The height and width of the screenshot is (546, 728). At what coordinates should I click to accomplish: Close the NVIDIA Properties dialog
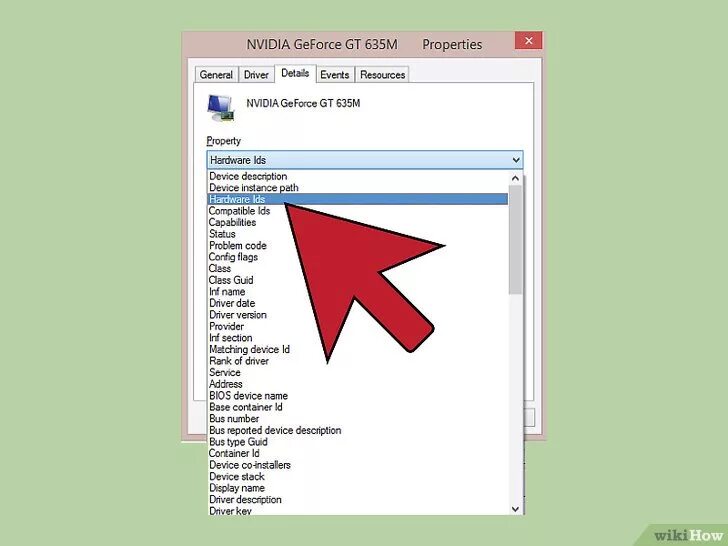(528, 41)
